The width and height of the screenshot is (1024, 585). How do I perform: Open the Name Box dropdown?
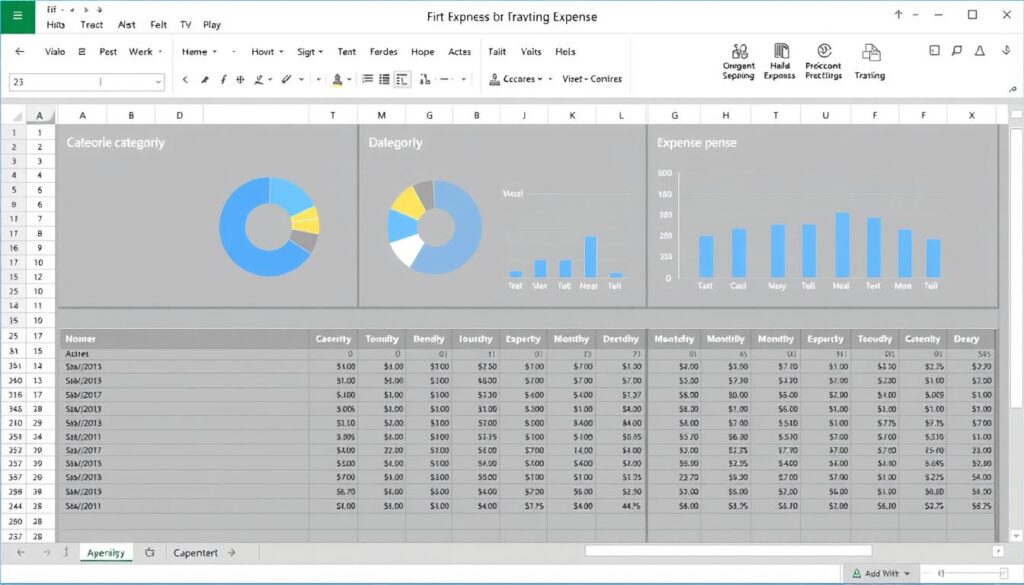(158, 82)
